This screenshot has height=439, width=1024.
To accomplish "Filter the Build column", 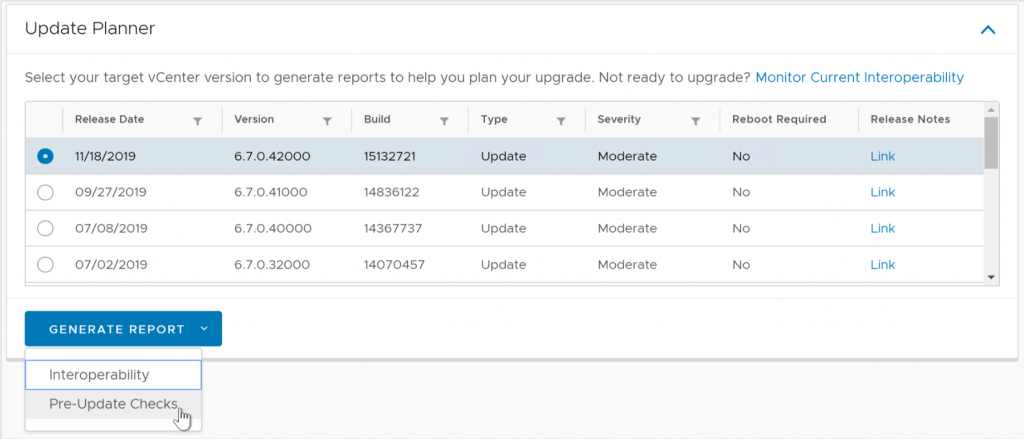I will pyautogui.click(x=444, y=121).
